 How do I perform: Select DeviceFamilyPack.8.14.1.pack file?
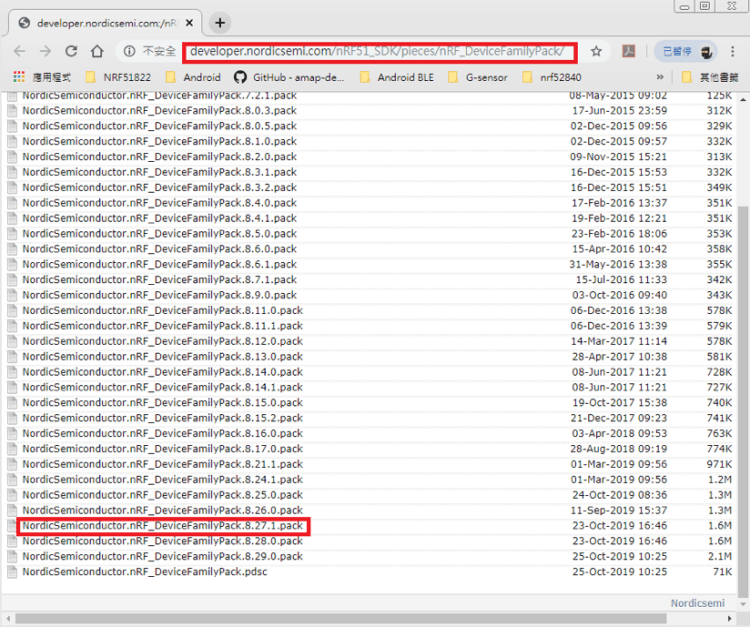coord(163,387)
